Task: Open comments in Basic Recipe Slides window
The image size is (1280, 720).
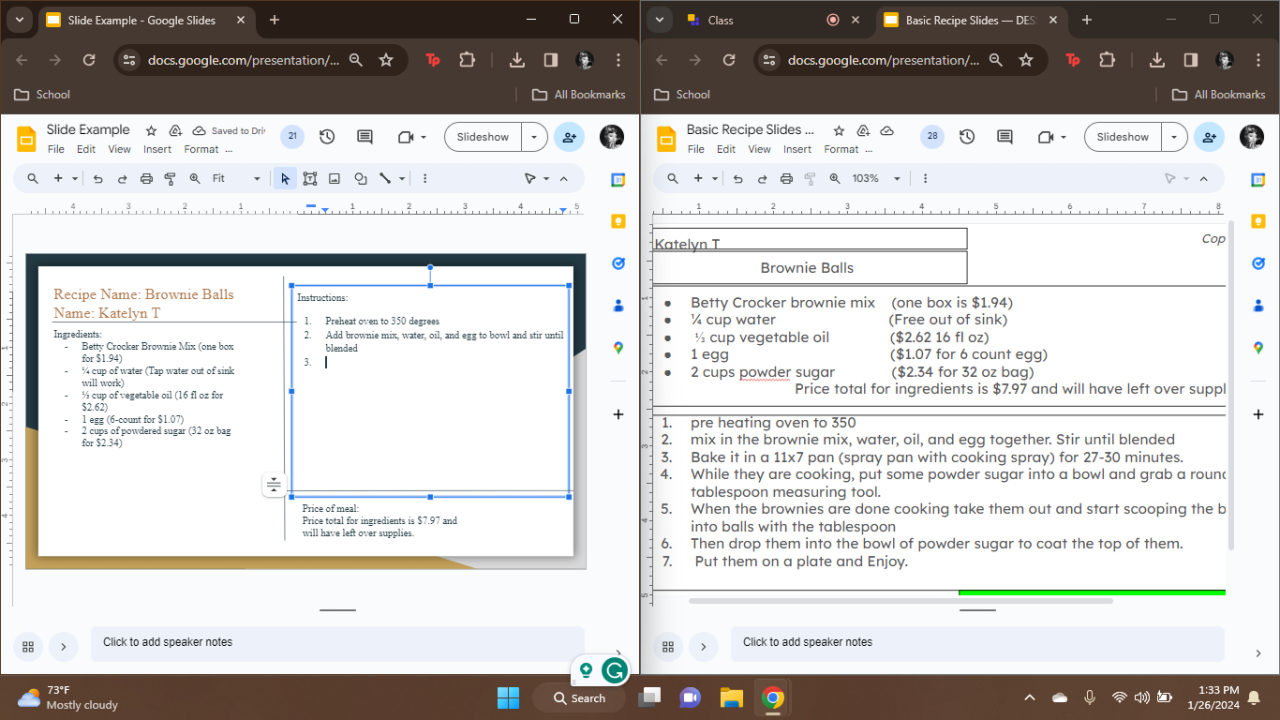Action: (1004, 137)
